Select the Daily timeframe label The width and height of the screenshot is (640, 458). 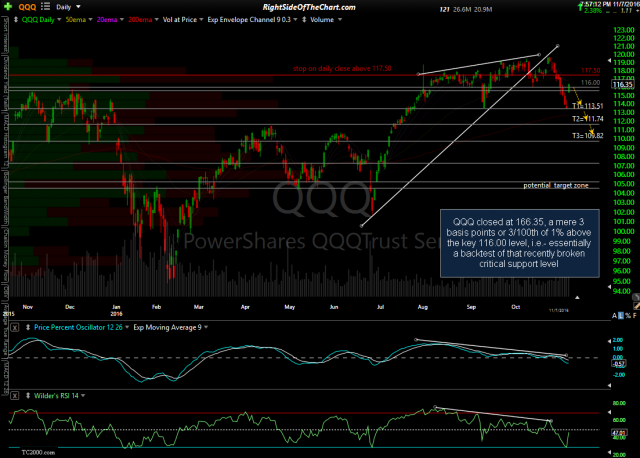(64, 7)
